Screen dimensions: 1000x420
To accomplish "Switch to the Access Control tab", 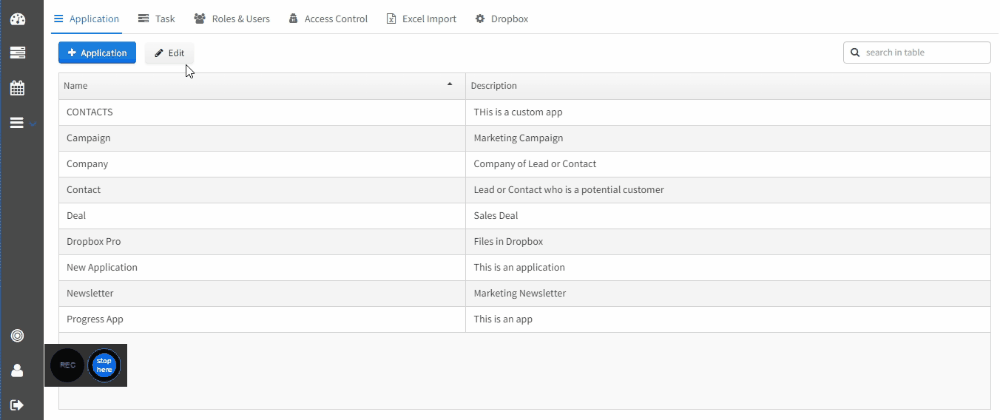I will (328, 18).
